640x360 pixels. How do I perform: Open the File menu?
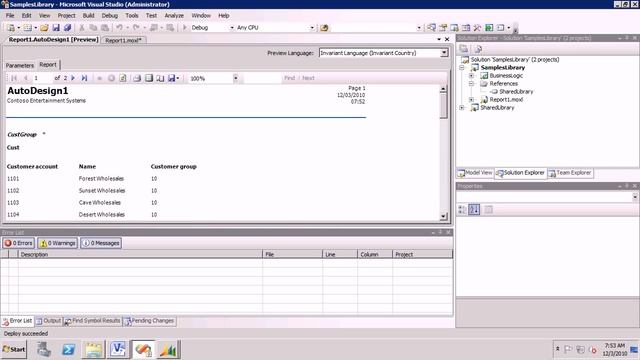click(10, 16)
